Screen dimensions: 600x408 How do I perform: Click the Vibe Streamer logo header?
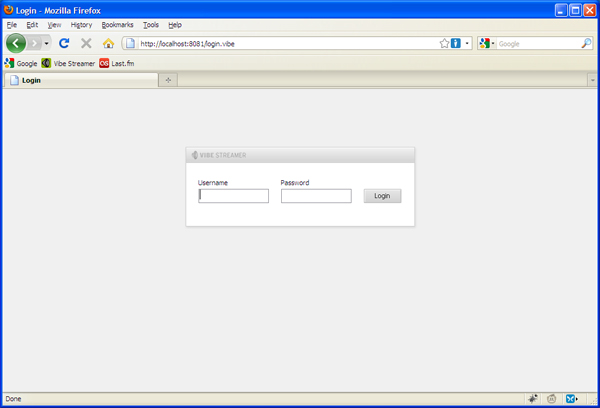(219, 155)
